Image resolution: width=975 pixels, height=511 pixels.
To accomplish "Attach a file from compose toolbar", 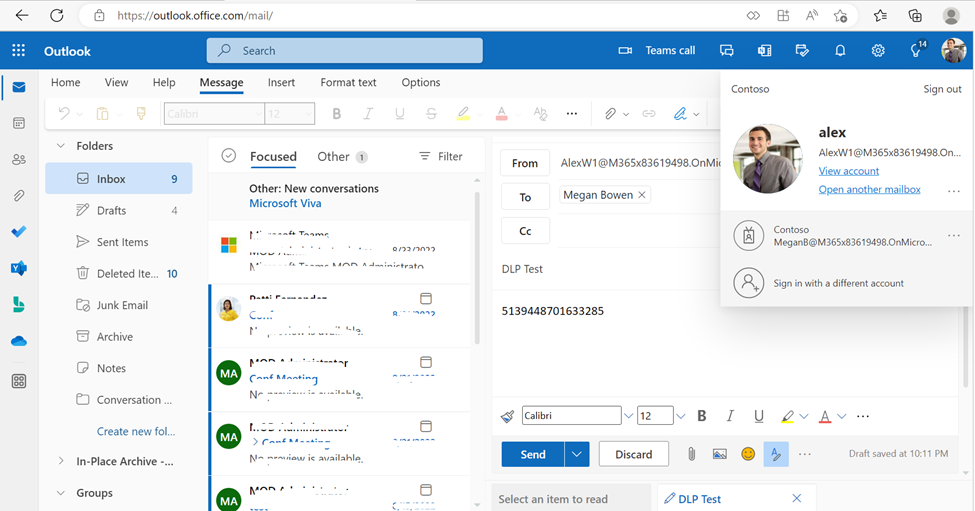I will (x=691, y=454).
